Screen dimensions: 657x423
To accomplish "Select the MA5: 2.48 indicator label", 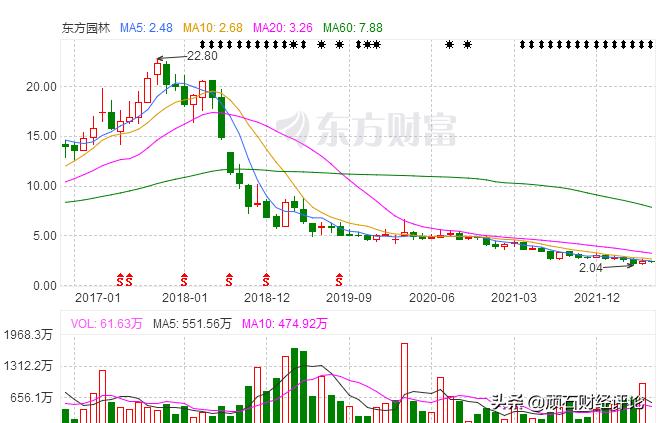I will click(x=146, y=28).
